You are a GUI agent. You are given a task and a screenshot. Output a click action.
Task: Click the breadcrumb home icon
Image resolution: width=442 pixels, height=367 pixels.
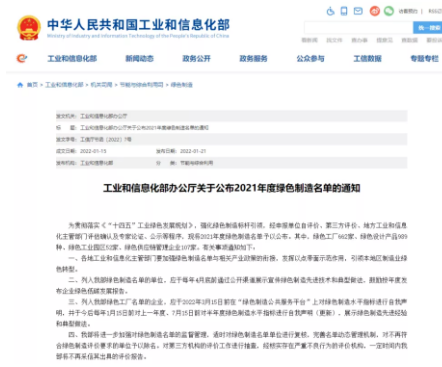point(20,85)
